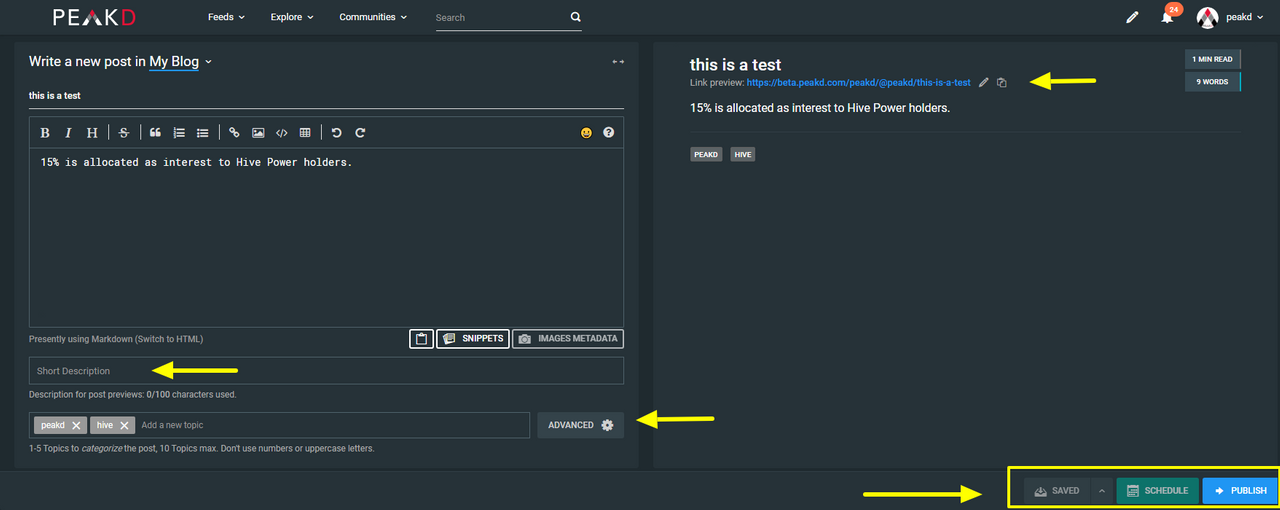Insert a heading with the H icon

[91, 132]
